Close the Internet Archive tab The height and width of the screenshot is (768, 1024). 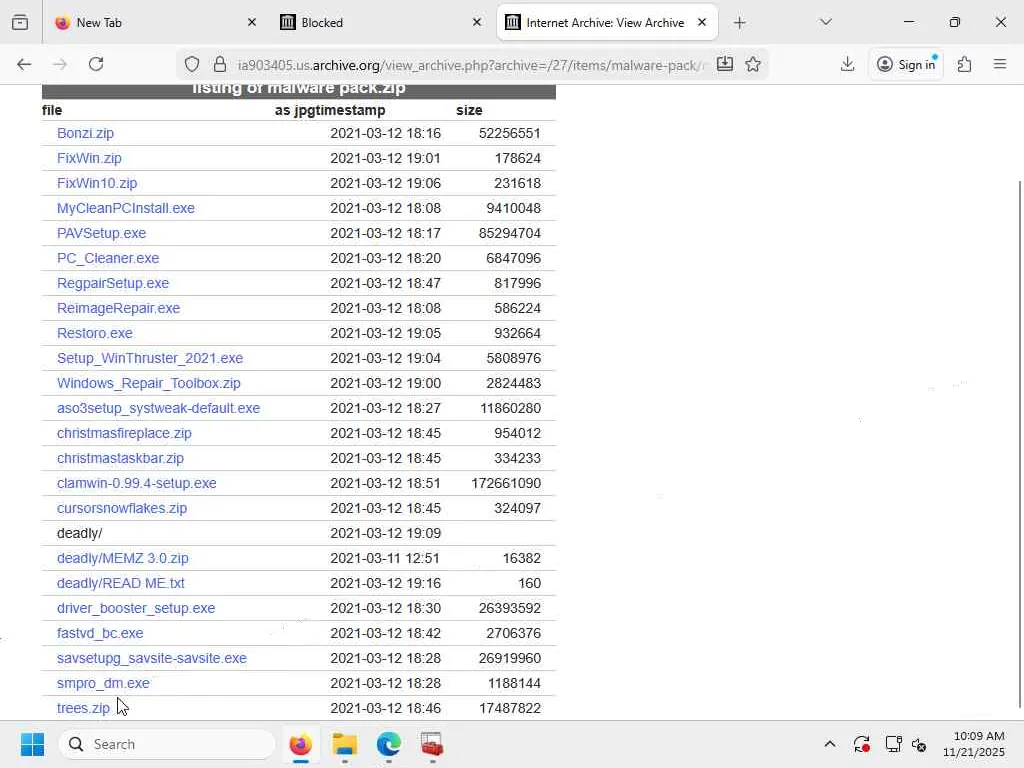point(702,22)
